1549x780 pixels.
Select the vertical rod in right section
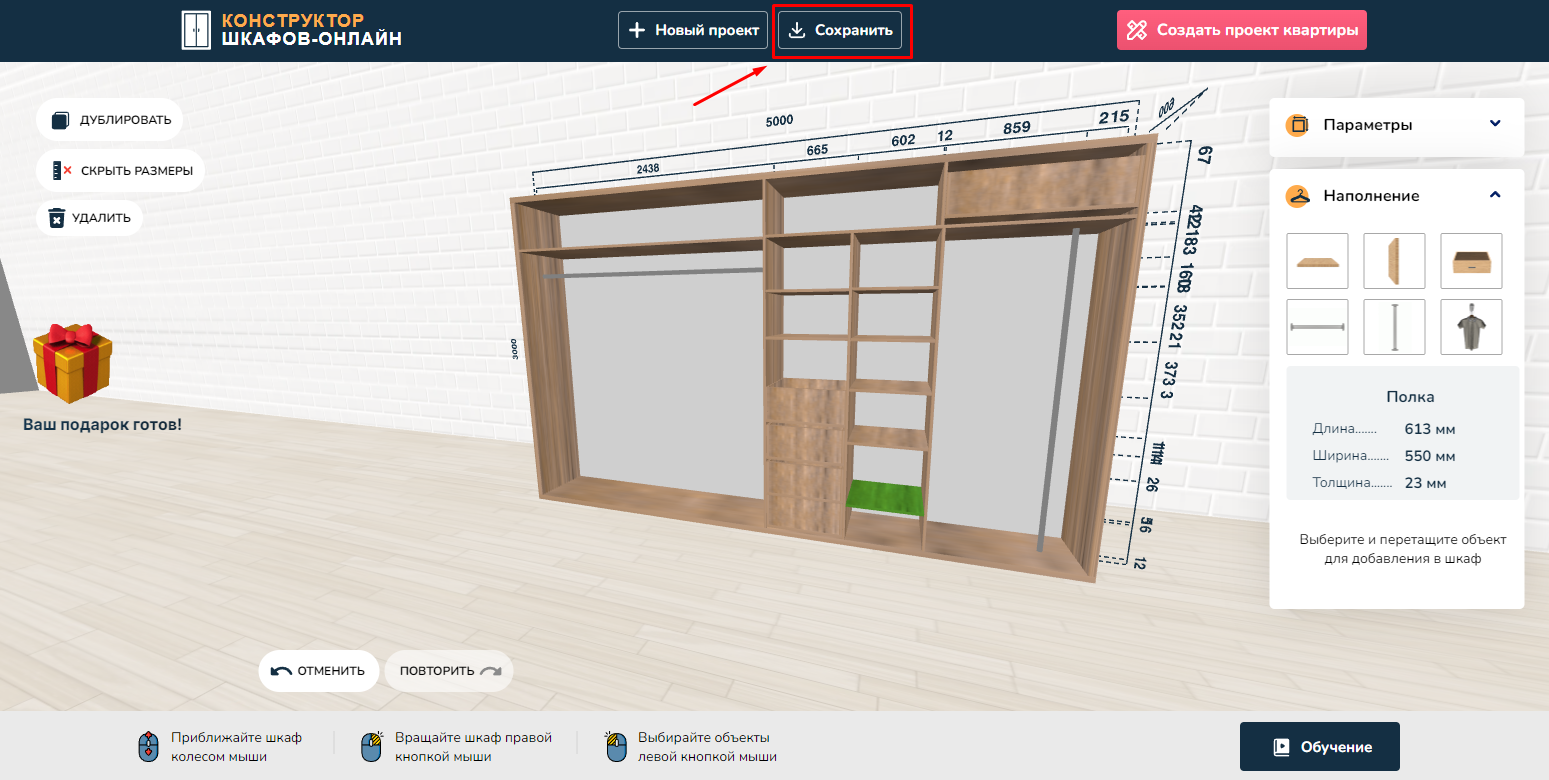point(1058,390)
